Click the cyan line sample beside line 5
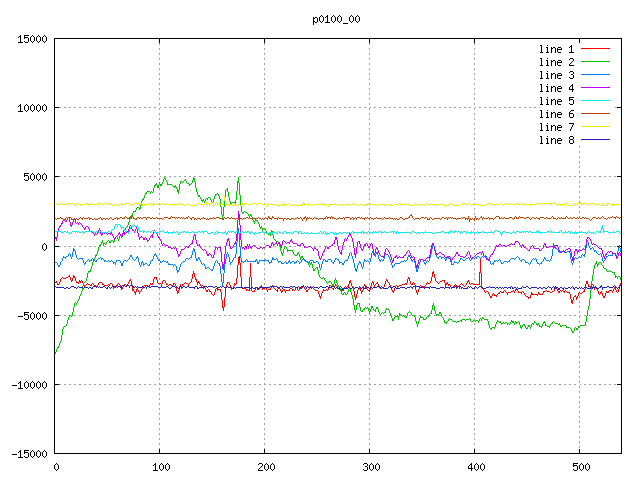640x480 pixels. pos(596,101)
